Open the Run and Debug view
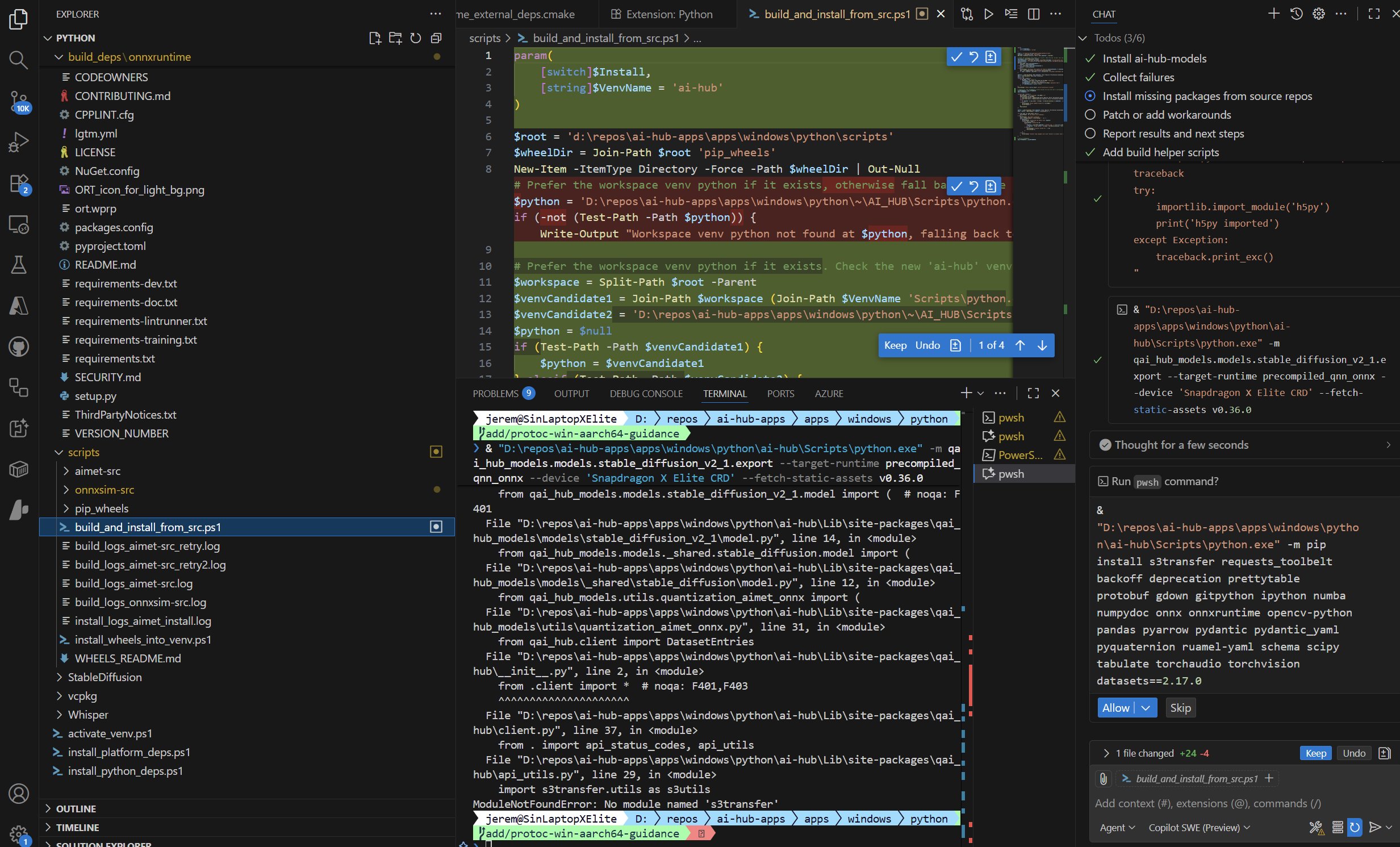 18,142
